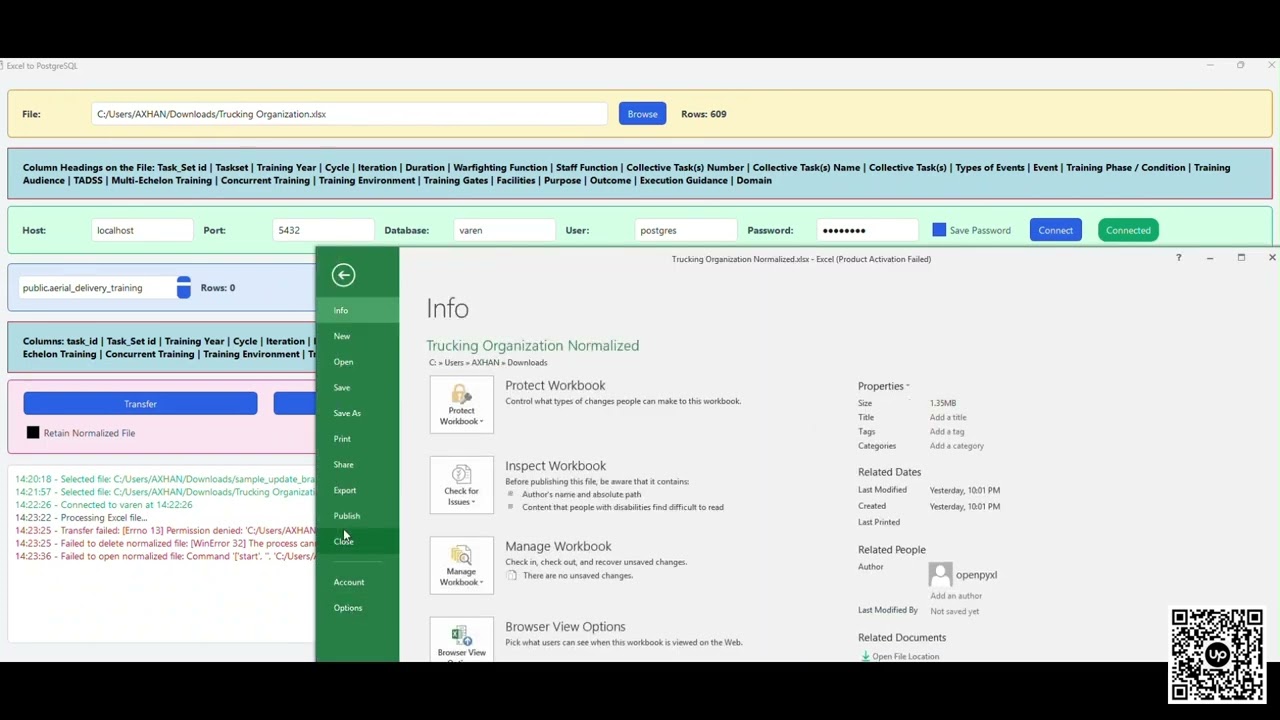Click the Browse button

642,114
